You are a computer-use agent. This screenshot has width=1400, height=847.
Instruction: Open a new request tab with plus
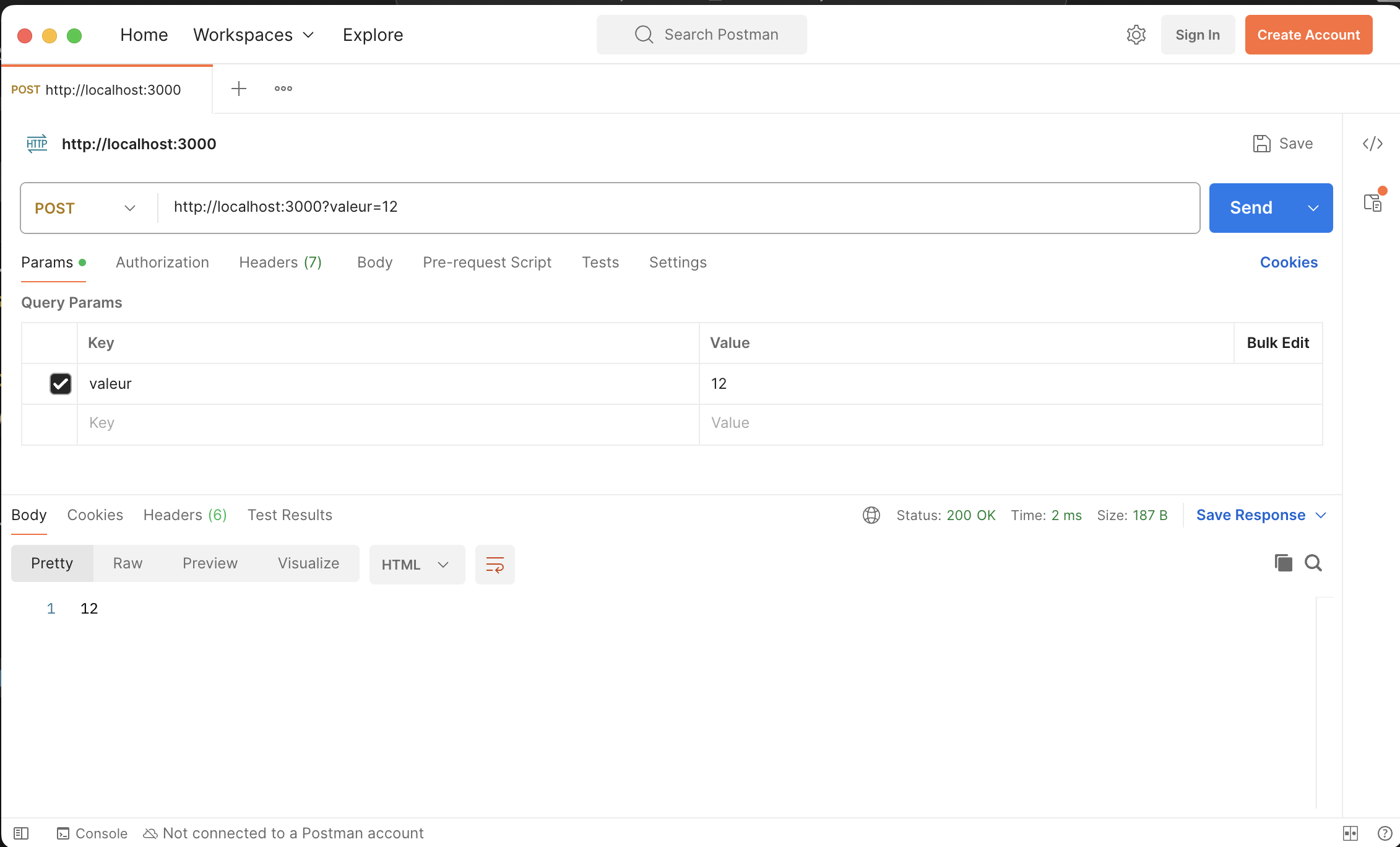(x=239, y=89)
